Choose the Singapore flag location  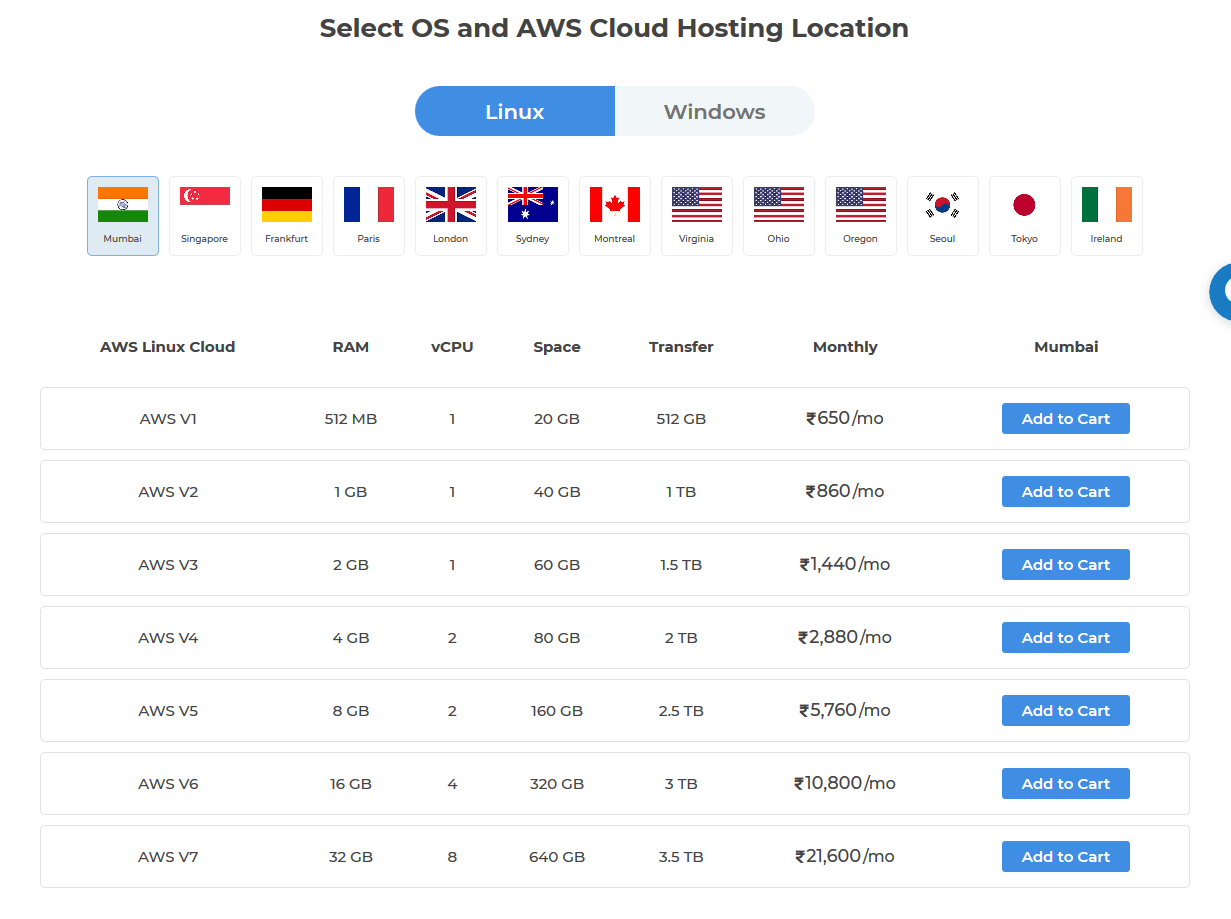click(x=205, y=216)
